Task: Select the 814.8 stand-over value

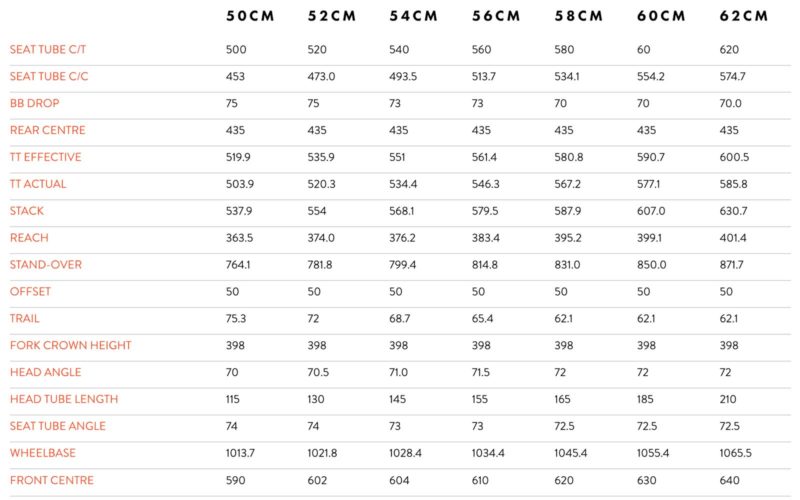Action: 486,265
